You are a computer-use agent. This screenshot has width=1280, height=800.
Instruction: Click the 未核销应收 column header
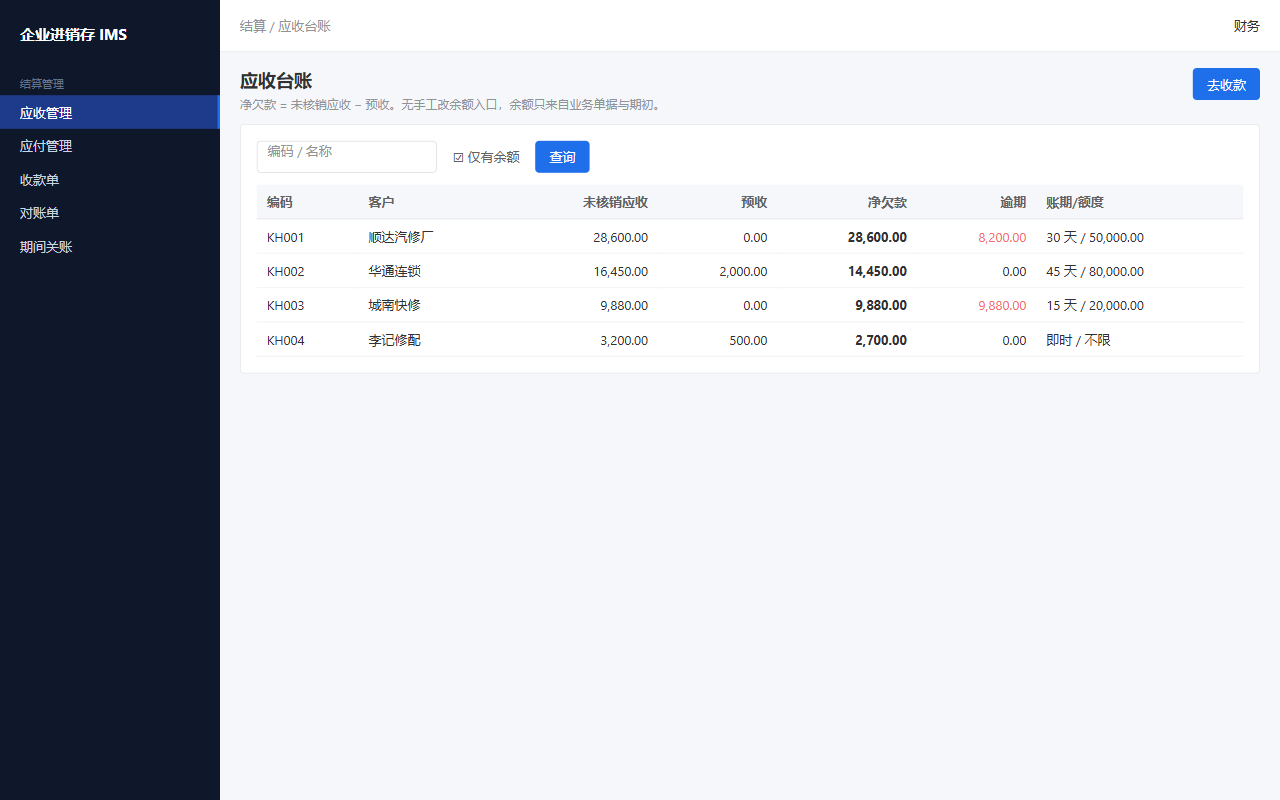615,202
